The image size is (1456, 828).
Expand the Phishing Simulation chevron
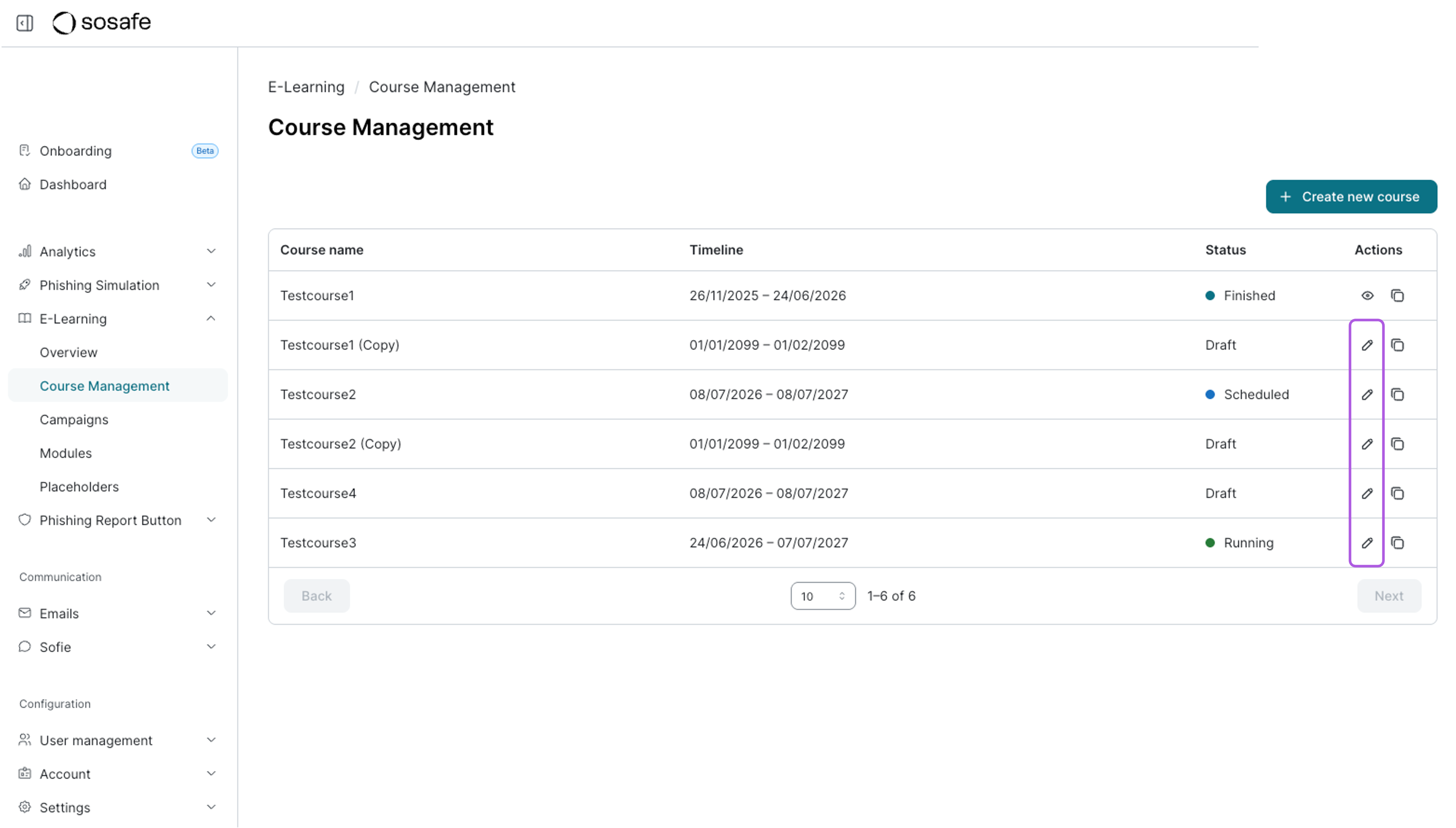(211, 284)
